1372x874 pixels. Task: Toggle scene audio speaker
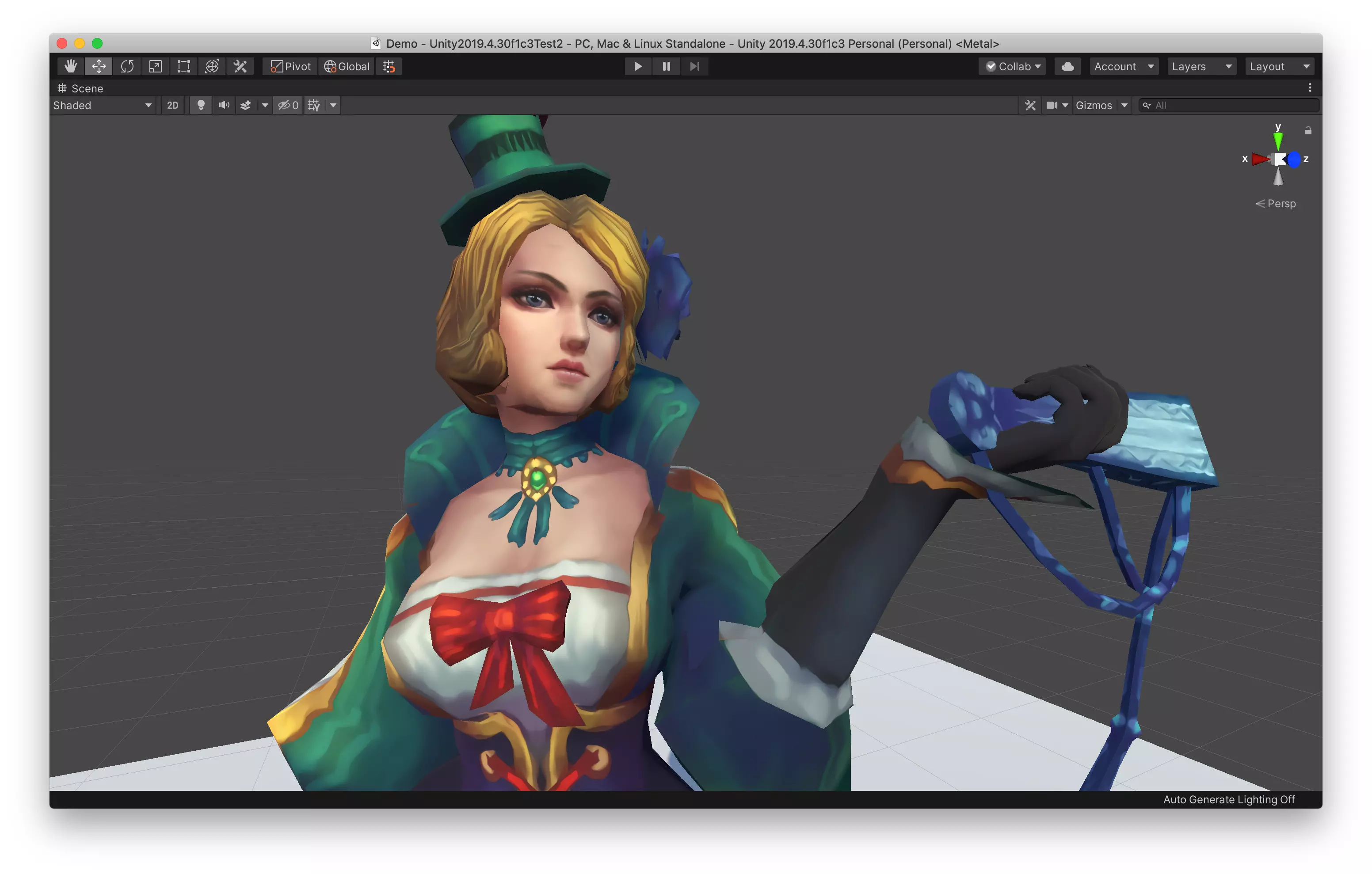click(x=224, y=106)
